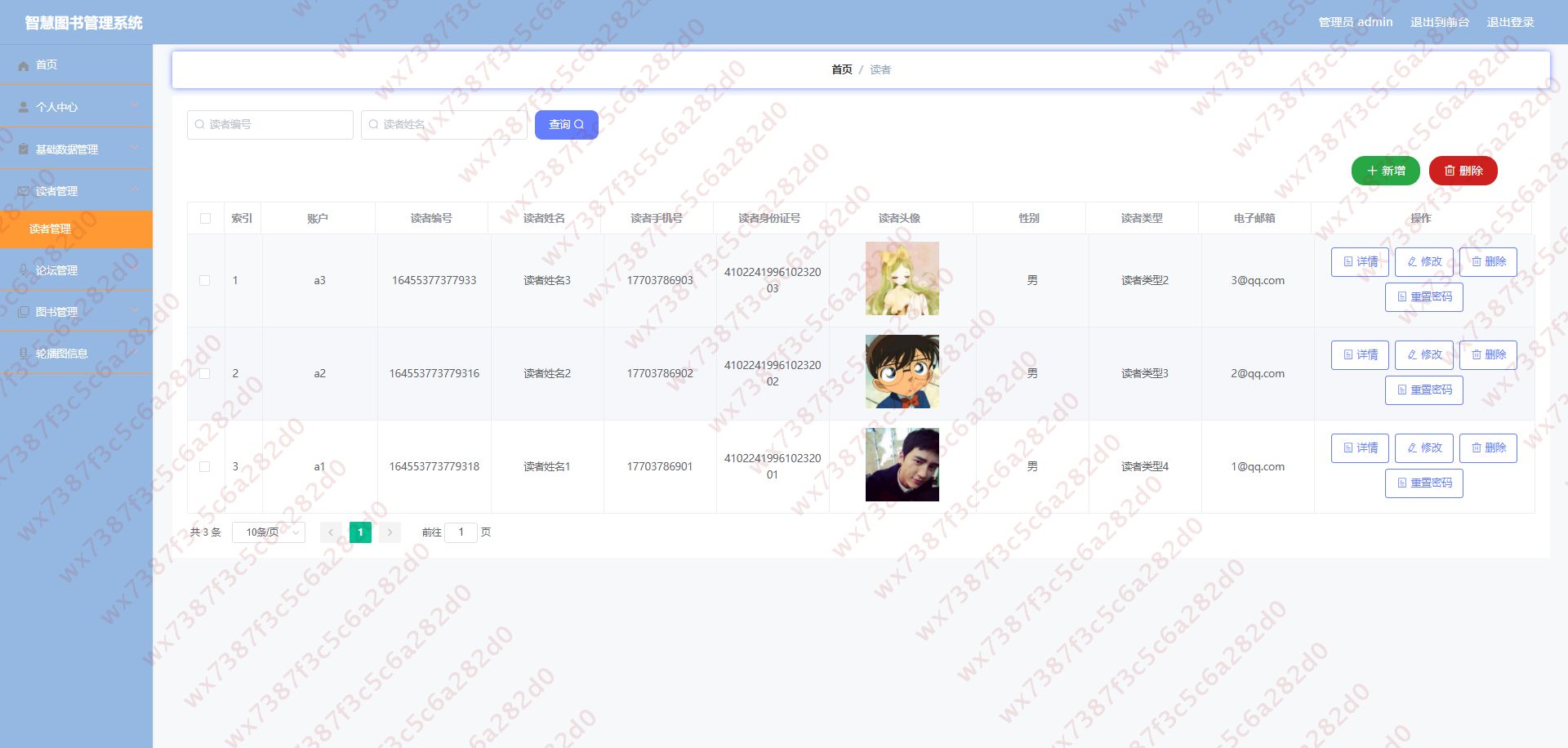Click the 智慧图书管理系统 title
Viewport: 1568px width, 748px height.
click(83, 23)
